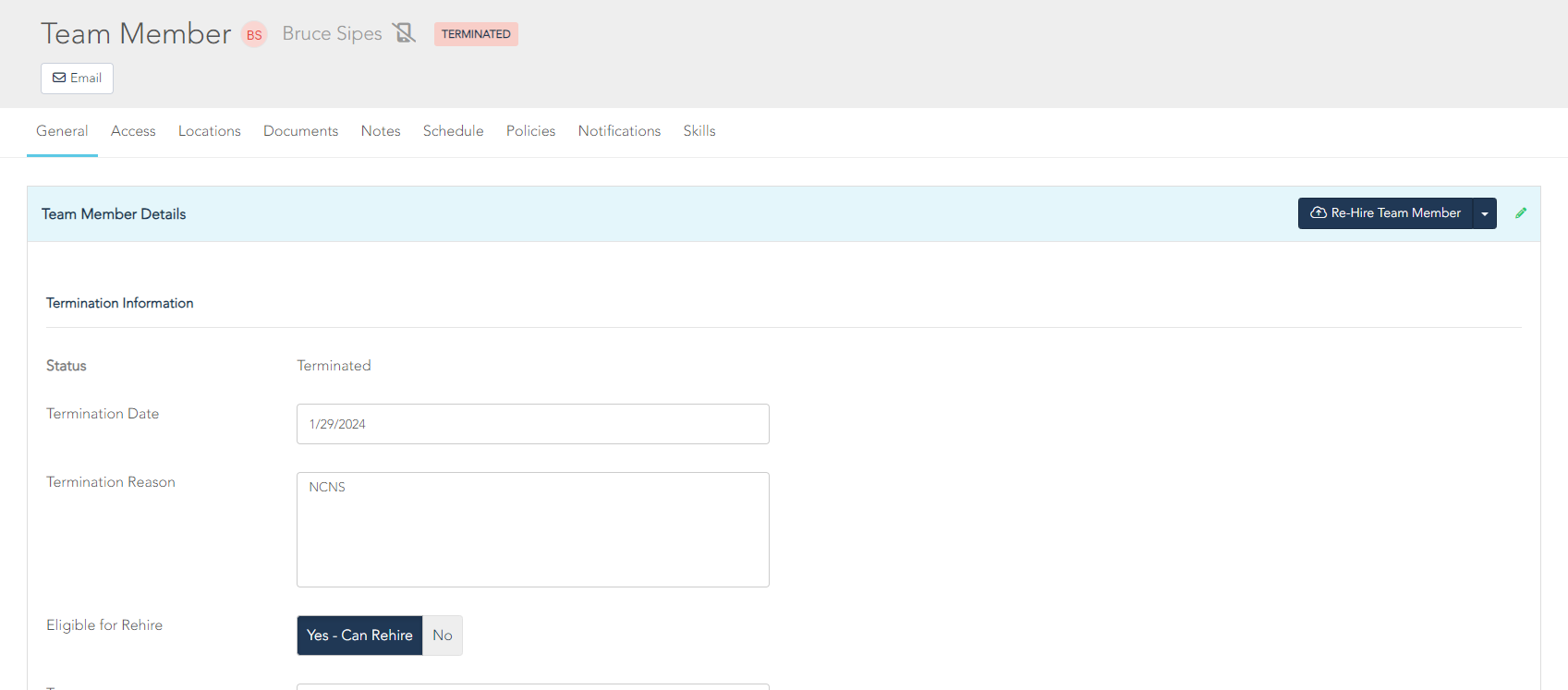Click the Team Member Details heading
This screenshot has height=690, width=1568.
coord(114,214)
